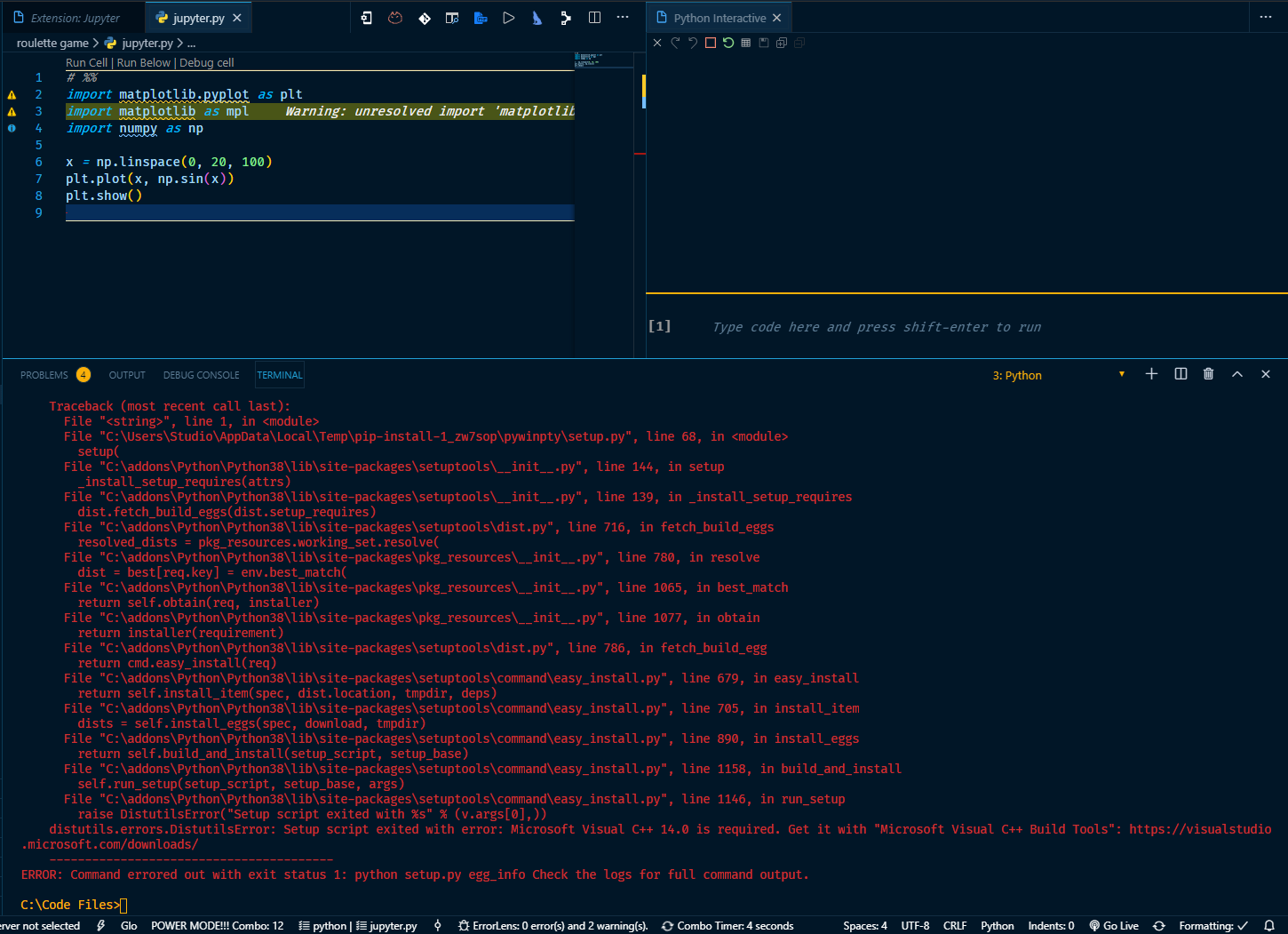Click the Combo Timer status bar item

point(727,925)
